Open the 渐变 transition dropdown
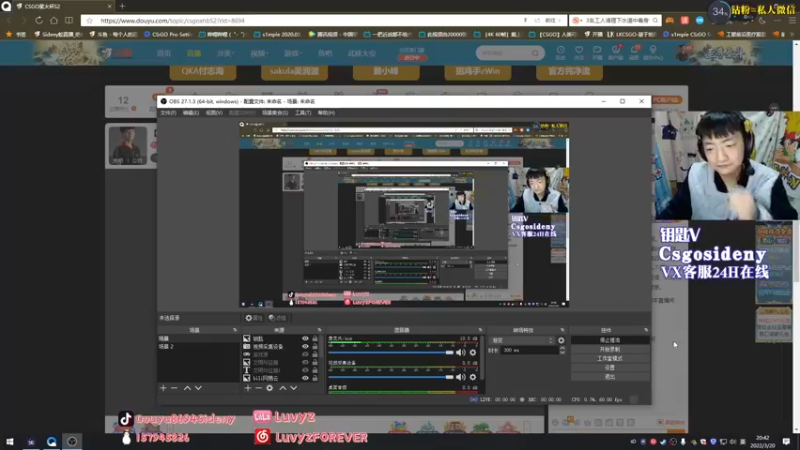The height and width of the screenshot is (450, 800). click(x=522, y=340)
